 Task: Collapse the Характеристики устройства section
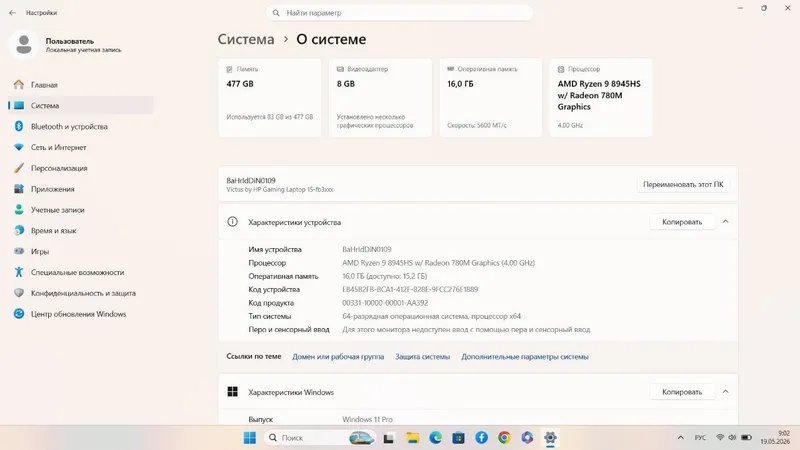tap(726, 222)
